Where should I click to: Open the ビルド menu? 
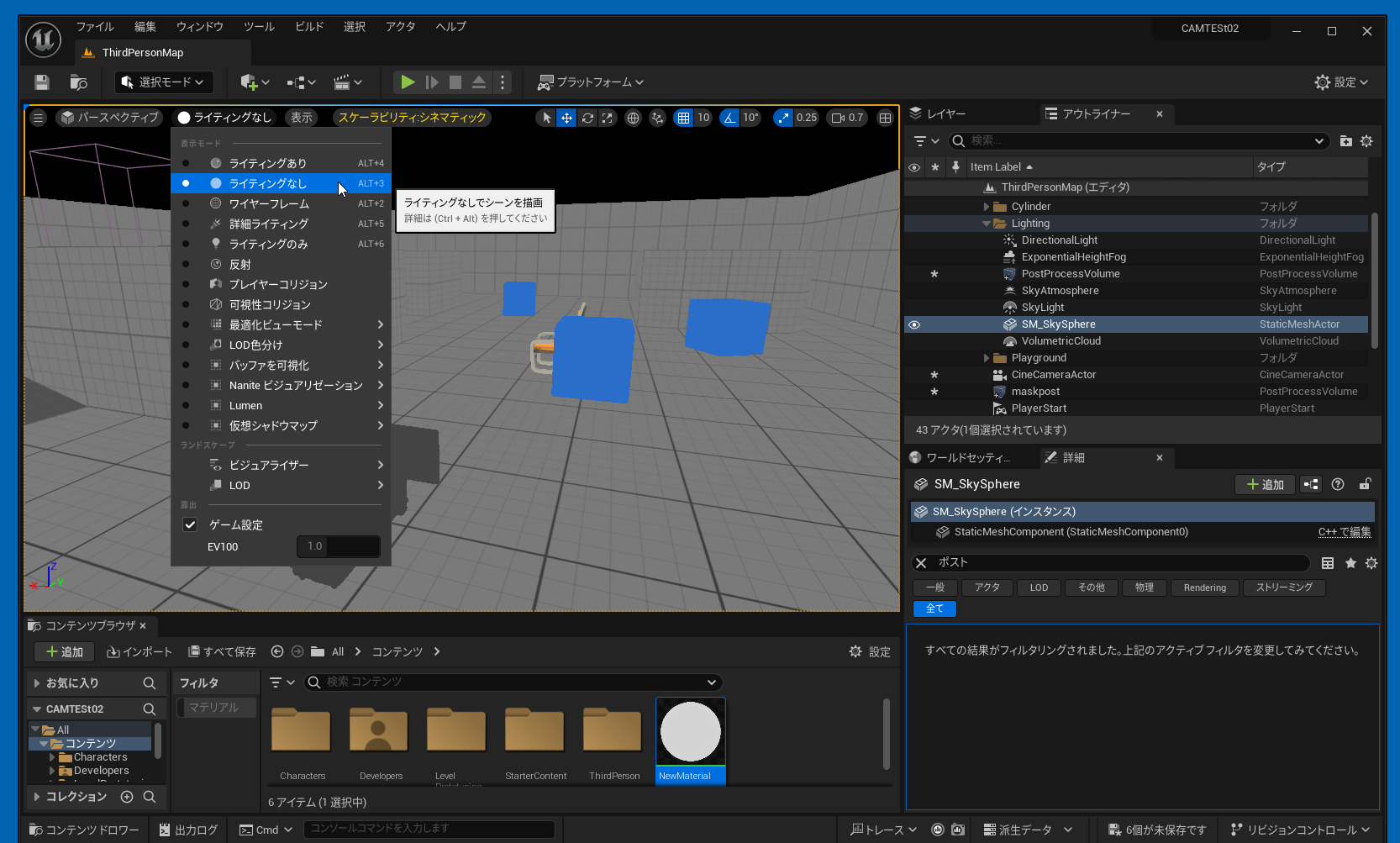coord(308,27)
